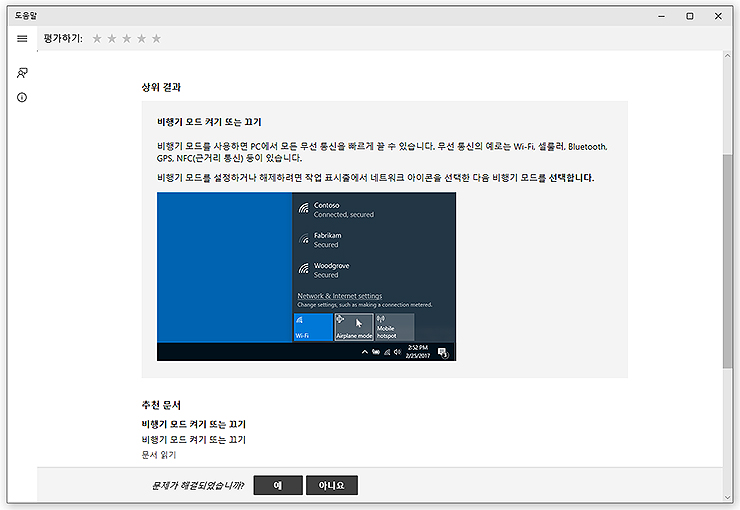Click the 예 (Yes) button

(278, 485)
